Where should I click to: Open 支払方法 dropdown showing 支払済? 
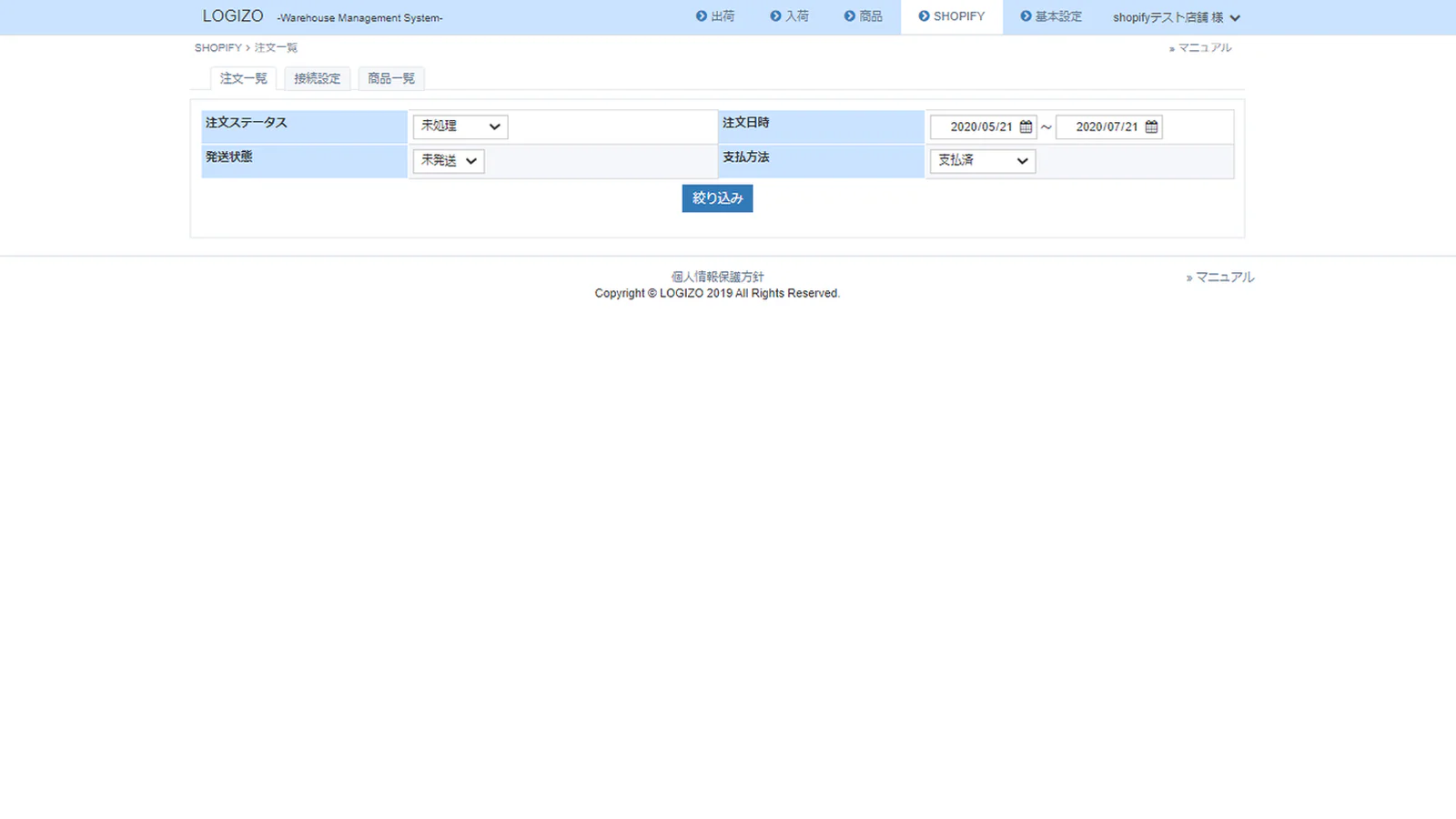click(x=983, y=161)
